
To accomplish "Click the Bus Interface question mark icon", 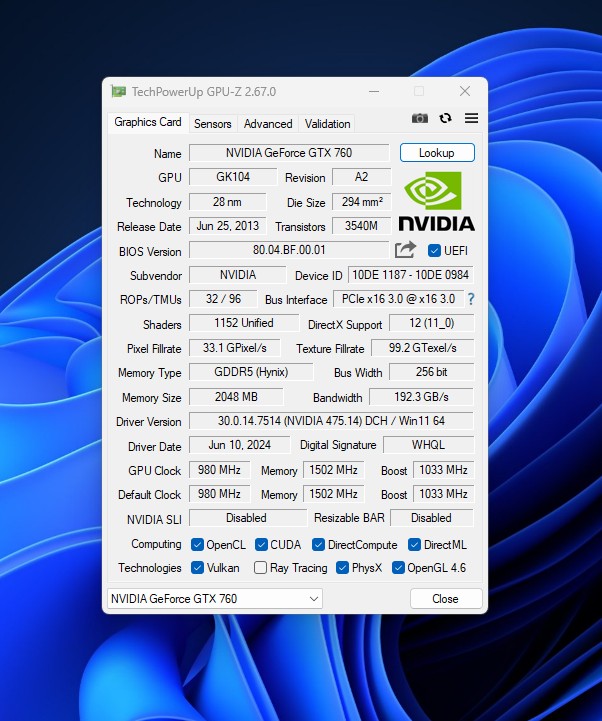I will click(471, 299).
